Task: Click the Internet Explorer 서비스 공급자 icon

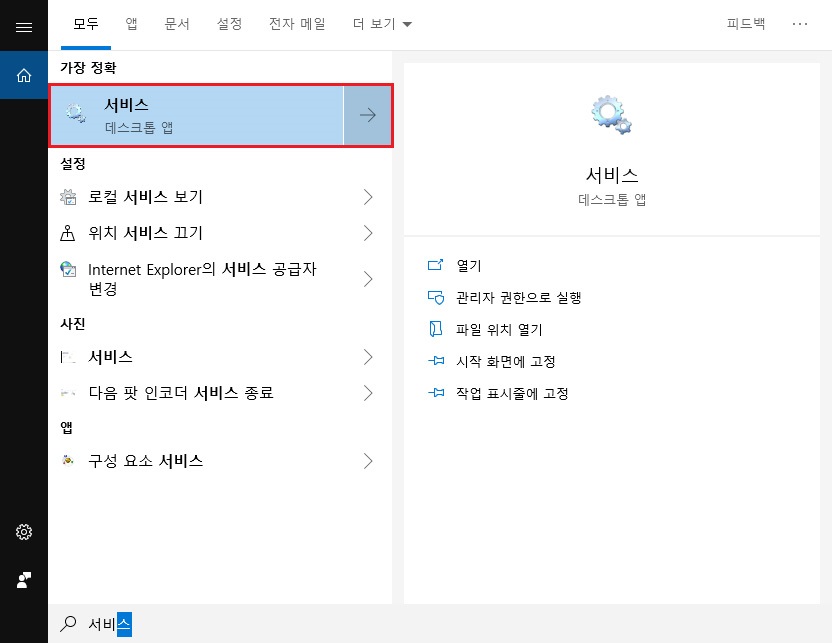Action: tap(68, 270)
